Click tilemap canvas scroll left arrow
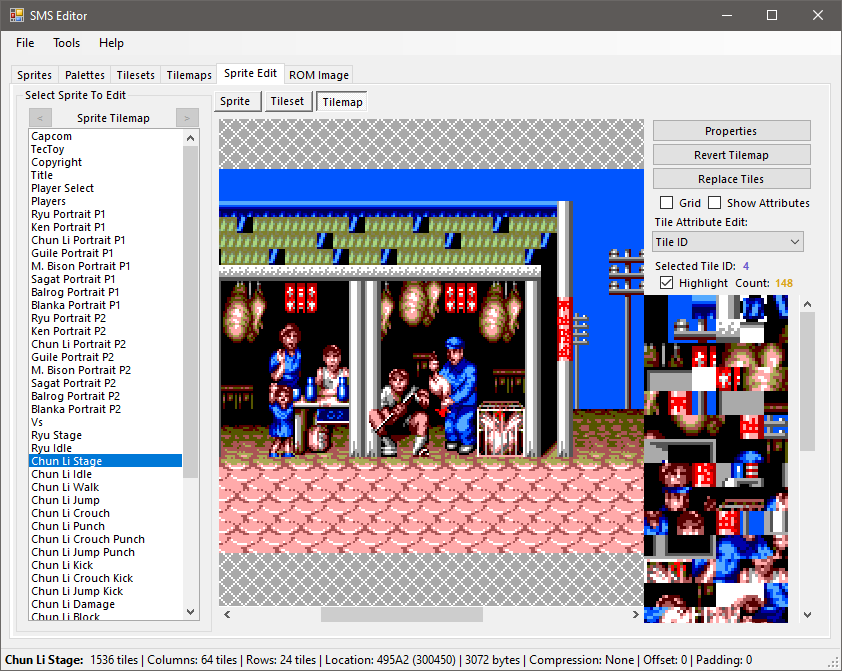The width and height of the screenshot is (842, 671). 227,614
